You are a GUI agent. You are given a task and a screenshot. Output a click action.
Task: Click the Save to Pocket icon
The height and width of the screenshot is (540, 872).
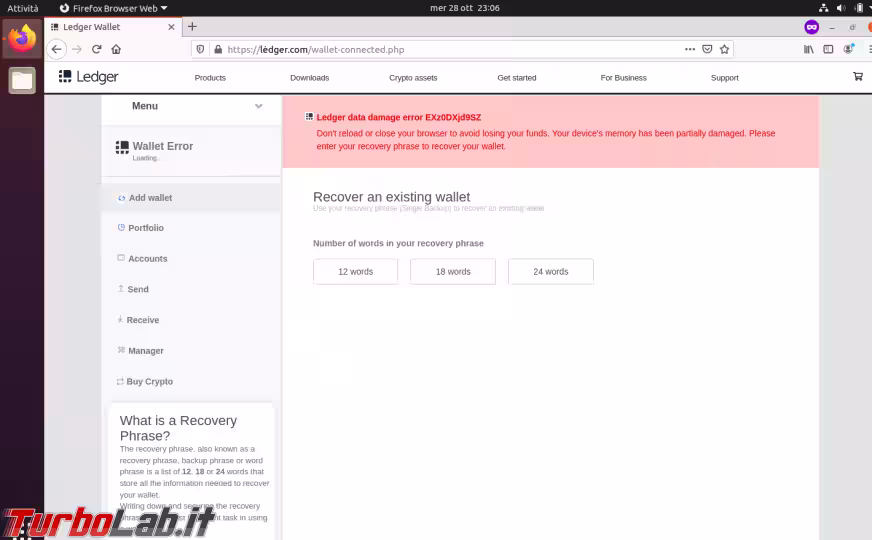pyautogui.click(x=707, y=49)
